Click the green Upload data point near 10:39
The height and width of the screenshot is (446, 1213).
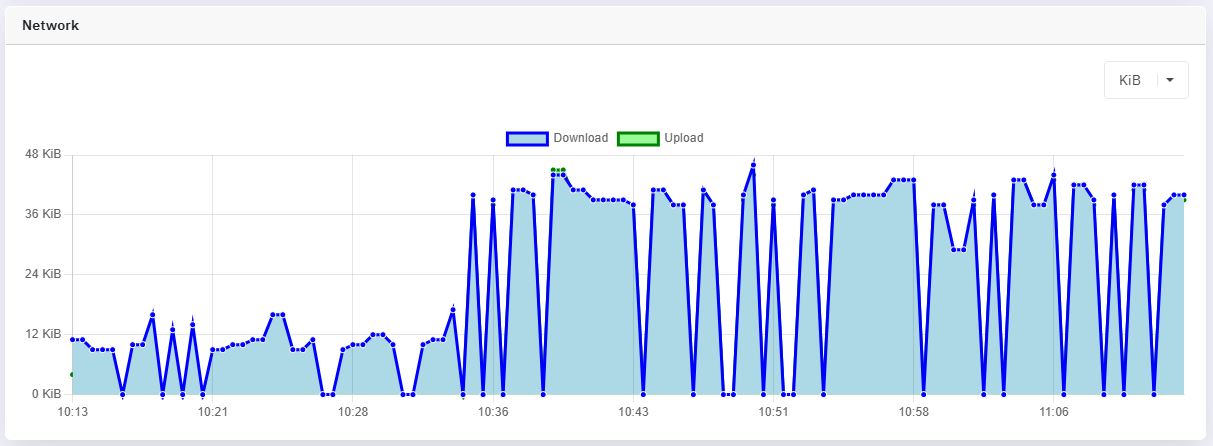553,170
